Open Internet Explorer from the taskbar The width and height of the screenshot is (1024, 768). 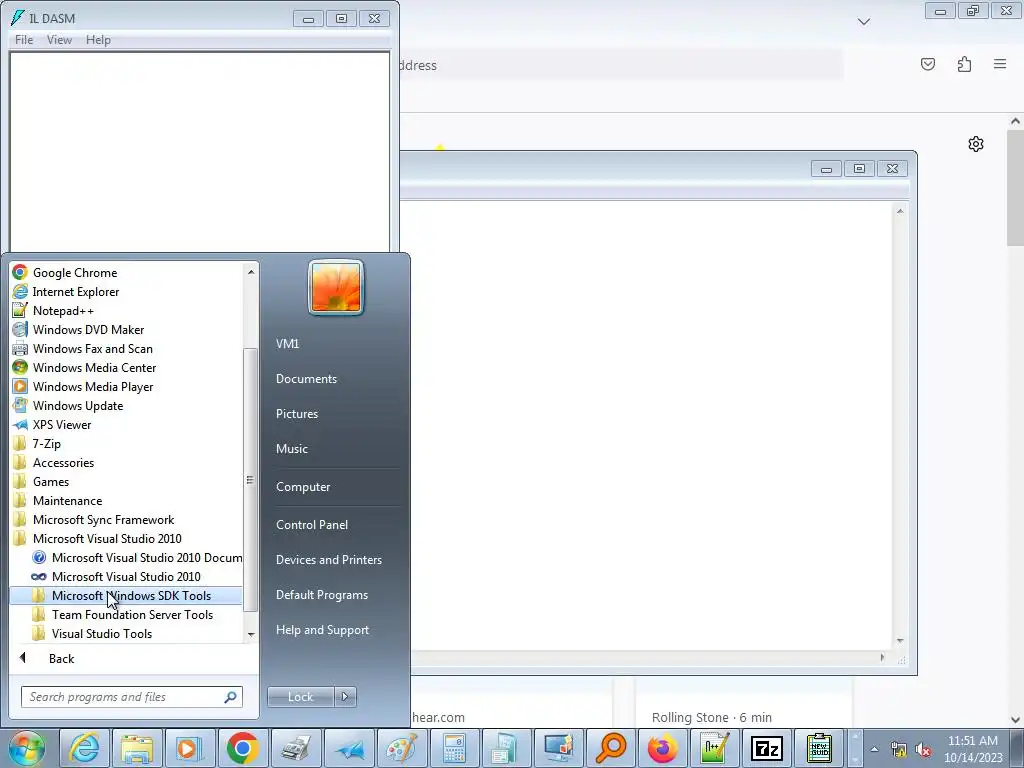(85, 748)
